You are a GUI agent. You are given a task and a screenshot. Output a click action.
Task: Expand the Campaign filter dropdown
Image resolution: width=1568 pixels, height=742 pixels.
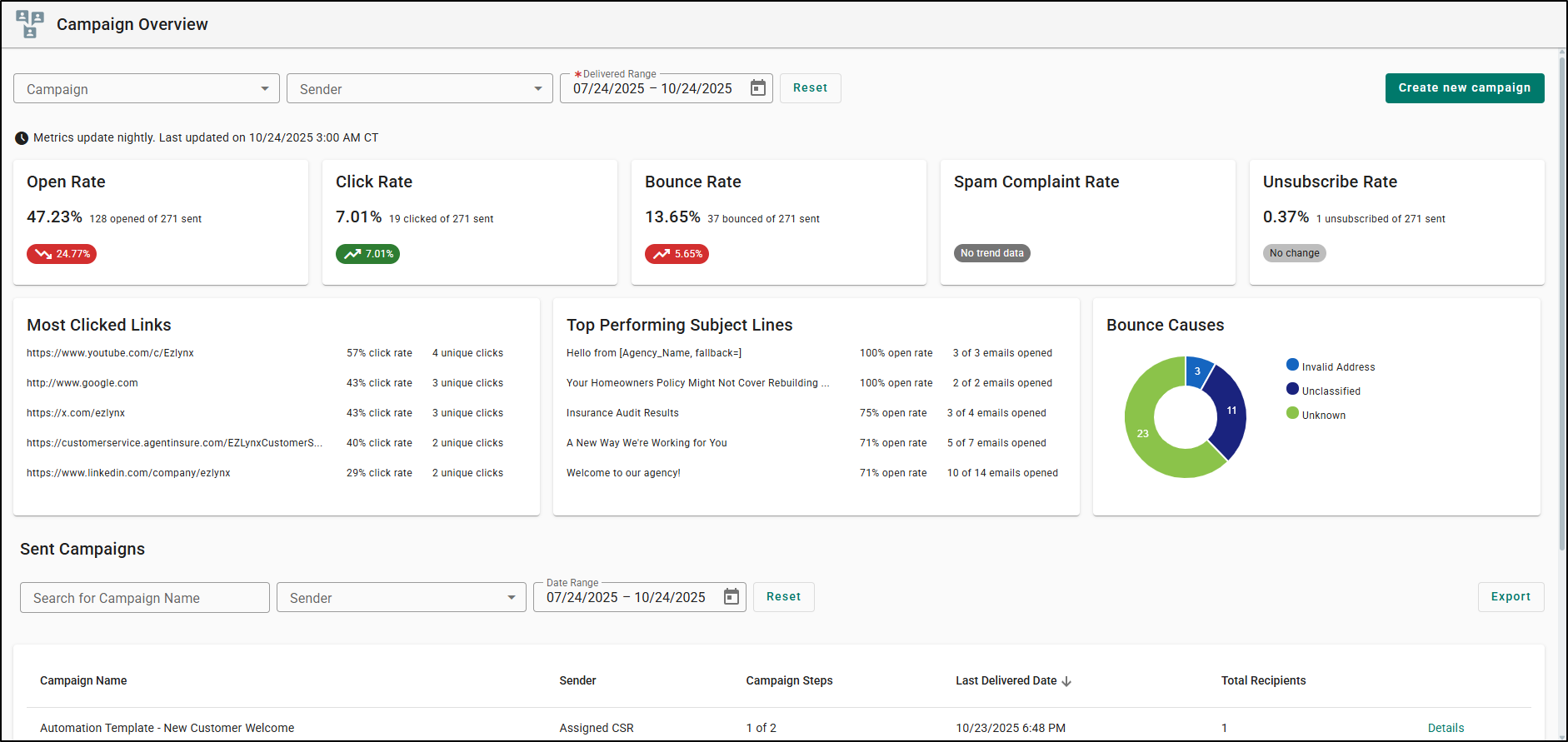(147, 88)
